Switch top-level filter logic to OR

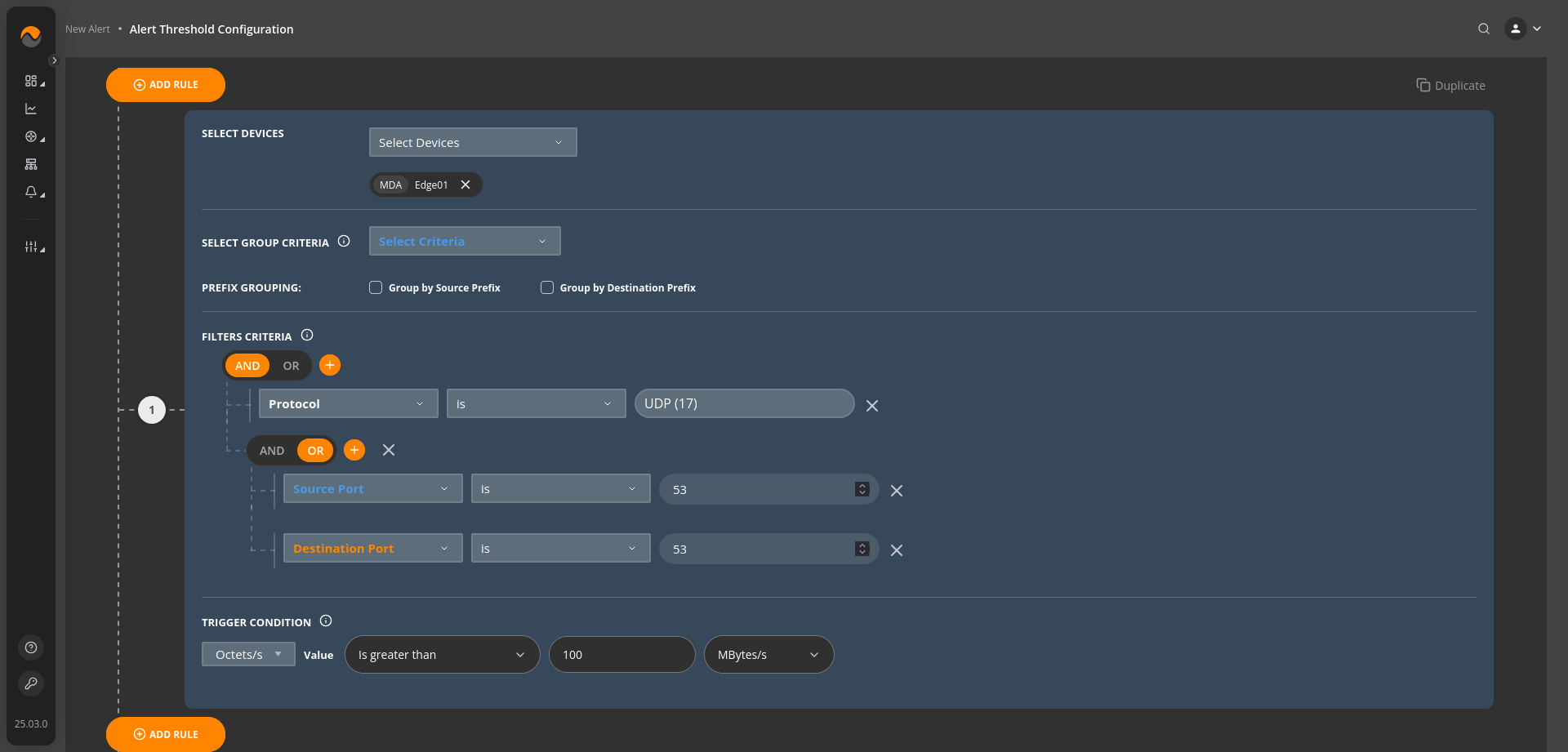(x=291, y=366)
